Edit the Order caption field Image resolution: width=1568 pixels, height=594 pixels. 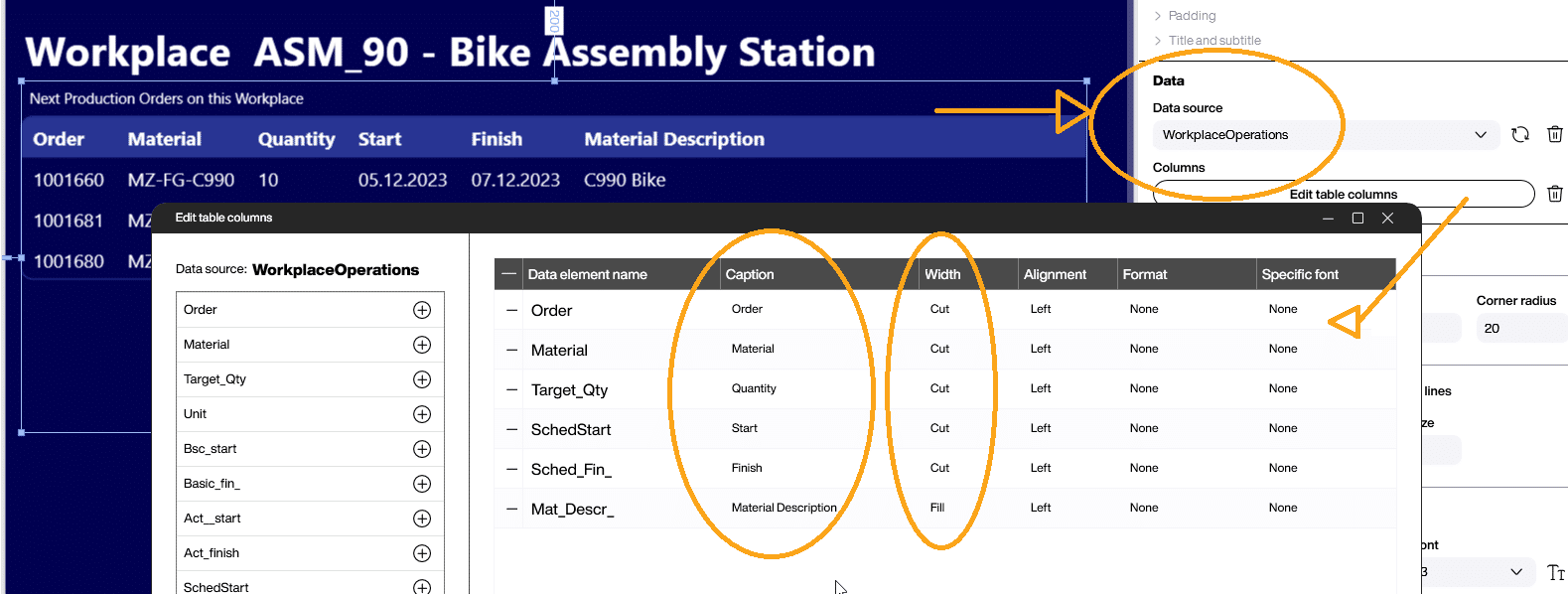point(747,309)
